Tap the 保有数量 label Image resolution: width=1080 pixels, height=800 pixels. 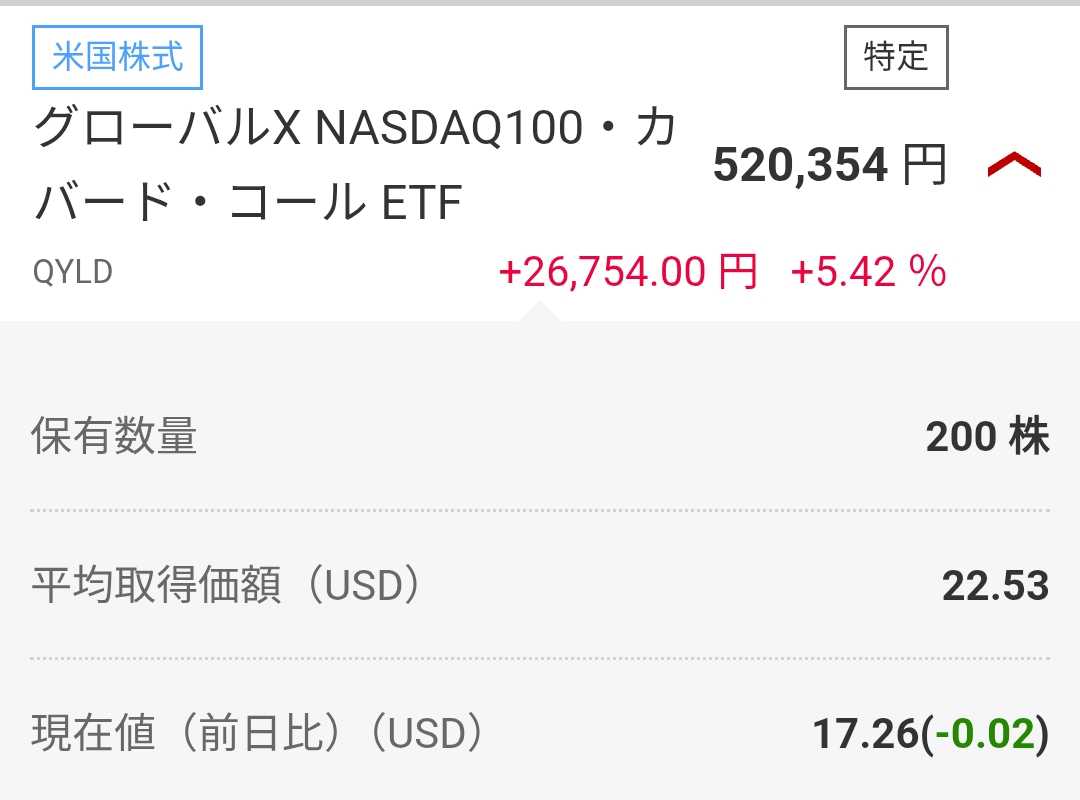(x=114, y=437)
